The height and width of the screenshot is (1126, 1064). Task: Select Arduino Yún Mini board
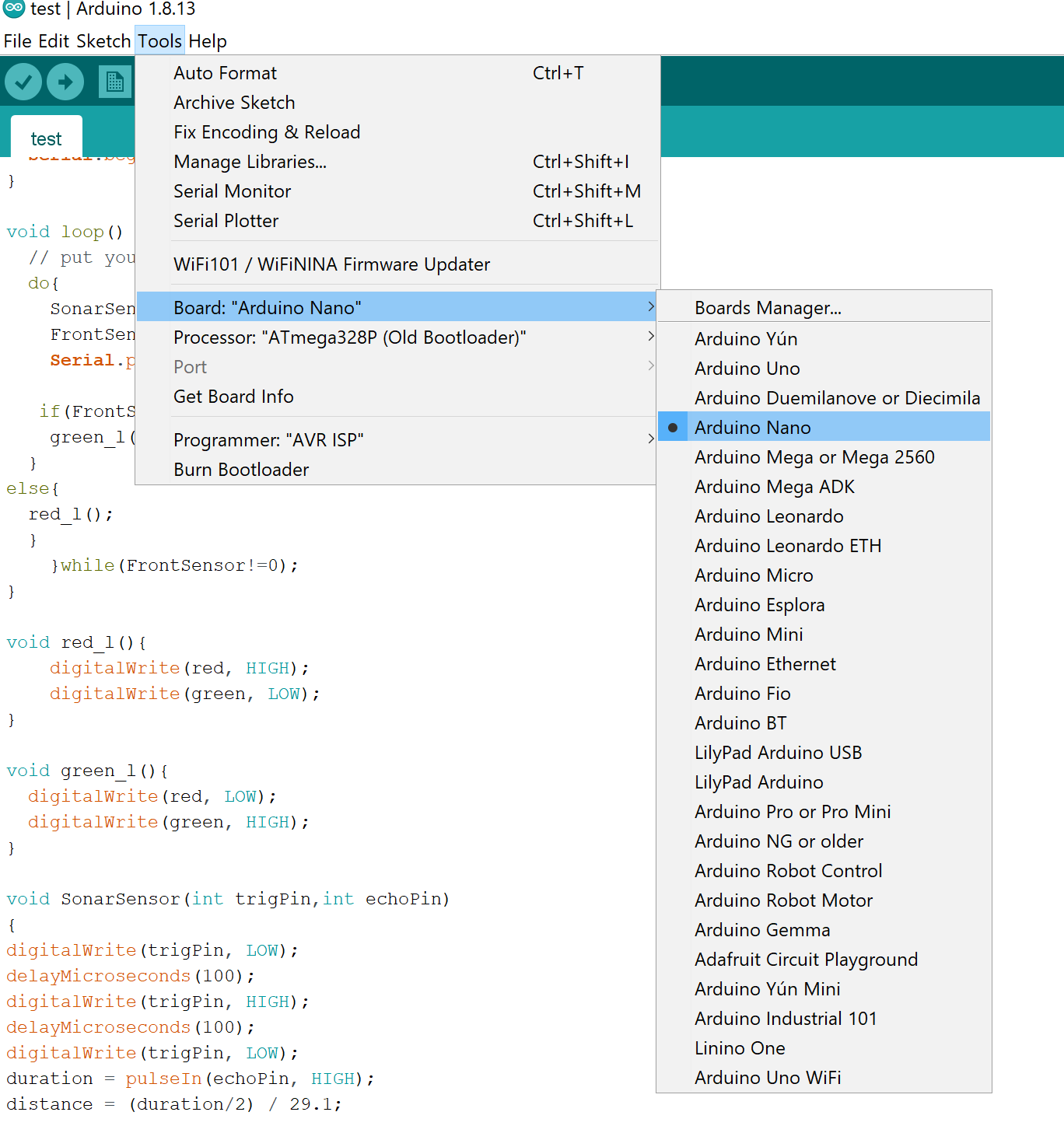(824, 988)
